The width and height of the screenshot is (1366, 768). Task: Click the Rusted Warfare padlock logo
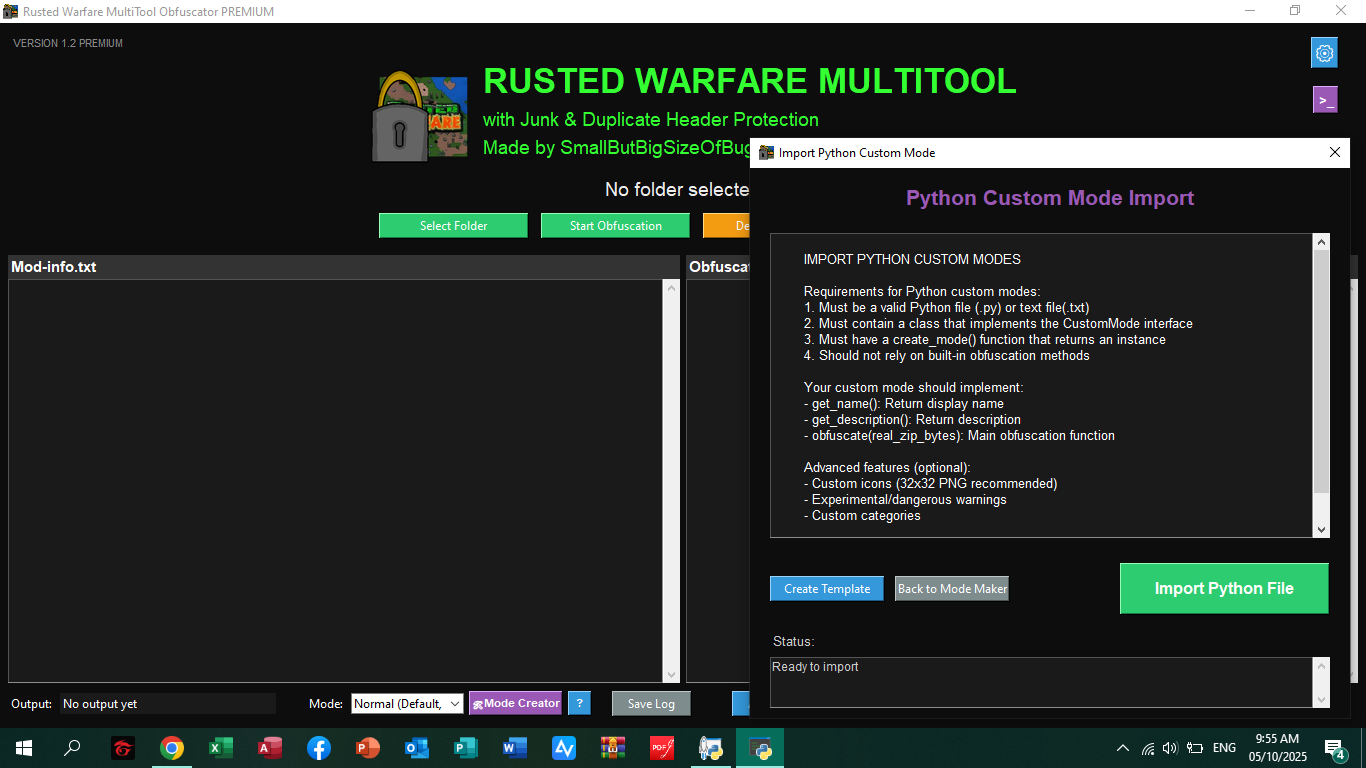tap(419, 117)
